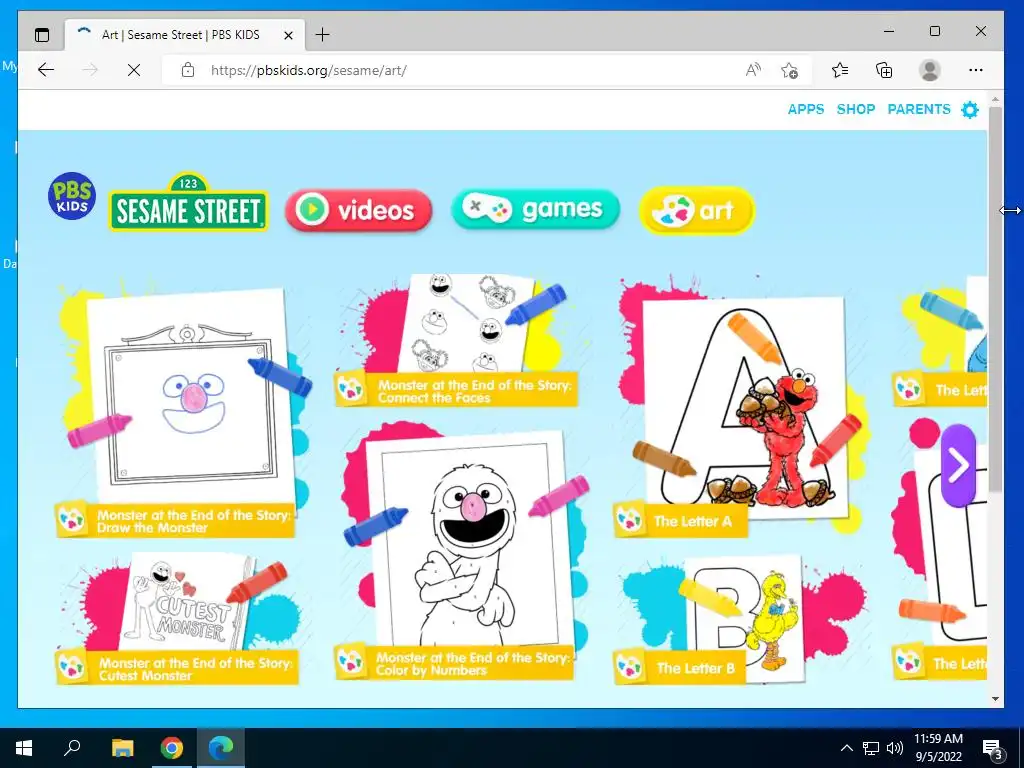Open the Windows Start menu
This screenshot has width=1024, height=768.
point(24,748)
